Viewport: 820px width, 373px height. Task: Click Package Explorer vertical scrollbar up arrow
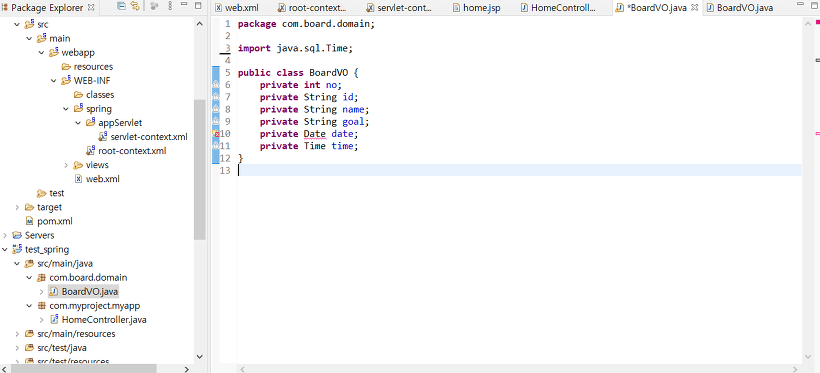click(x=199, y=24)
